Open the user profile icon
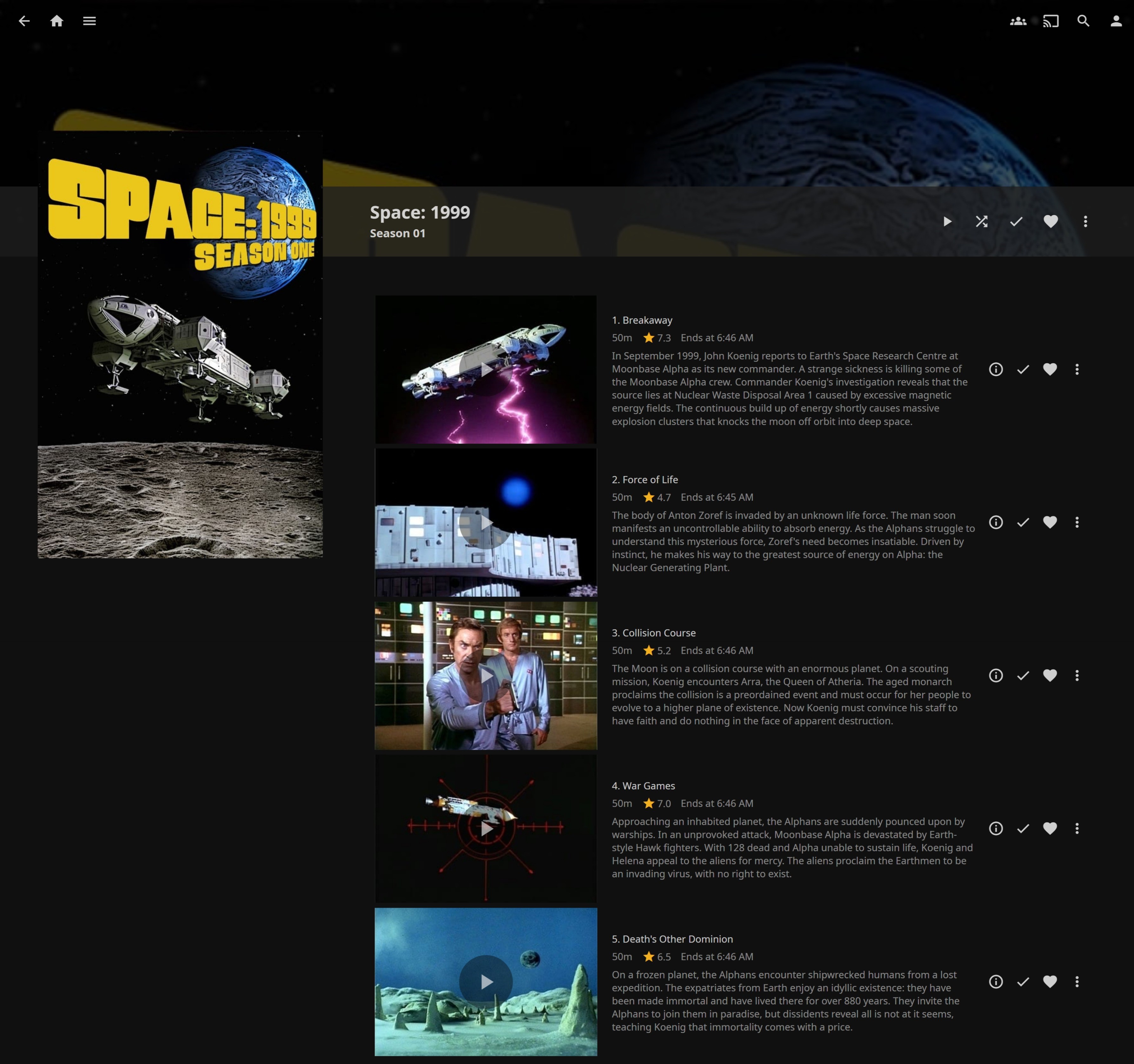 pos(1116,21)
